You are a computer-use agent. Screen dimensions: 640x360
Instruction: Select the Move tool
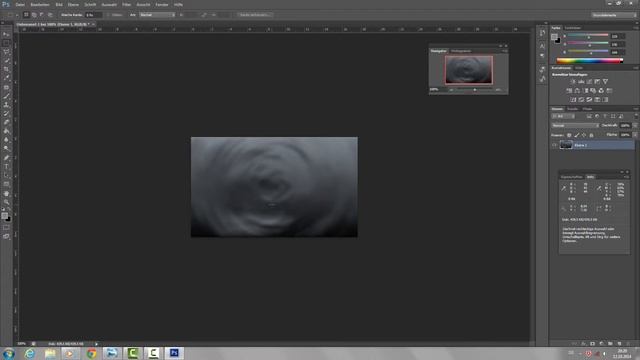(x=6, y=35)
